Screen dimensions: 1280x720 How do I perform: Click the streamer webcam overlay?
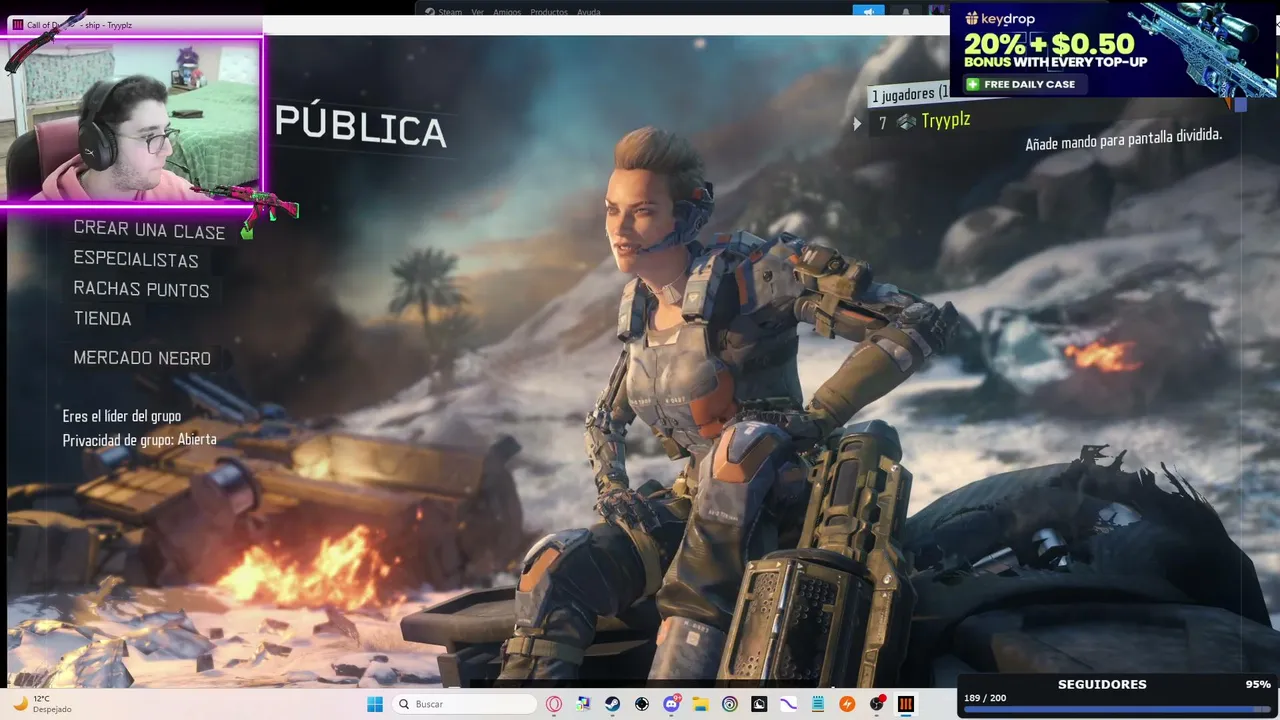coord(132,120)
